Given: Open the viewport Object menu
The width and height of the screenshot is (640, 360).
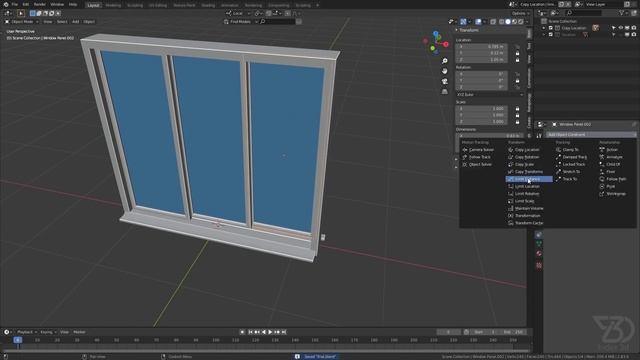Looking at the screenshot, I should coord(89,22).
